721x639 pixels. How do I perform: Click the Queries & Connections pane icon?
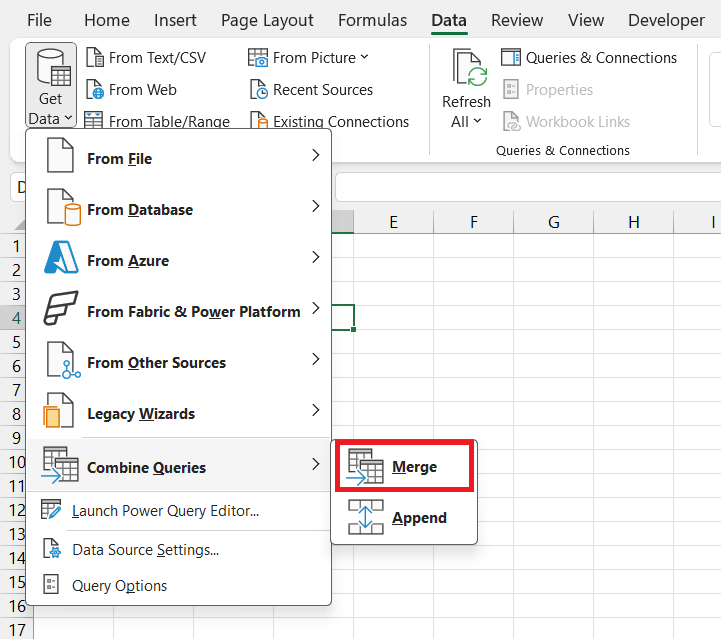511,57
